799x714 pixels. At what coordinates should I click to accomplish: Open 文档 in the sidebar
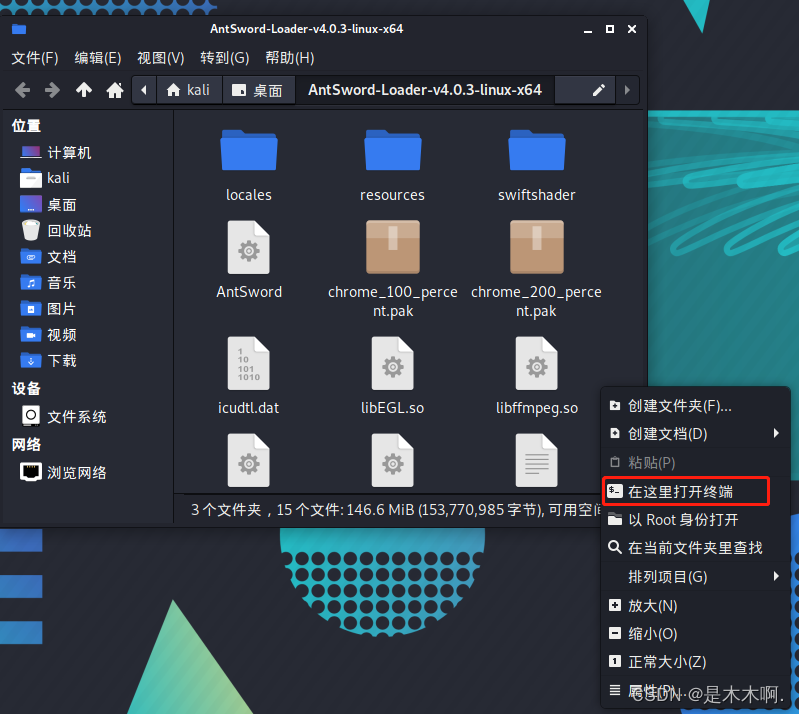click(x=48, y=256)
